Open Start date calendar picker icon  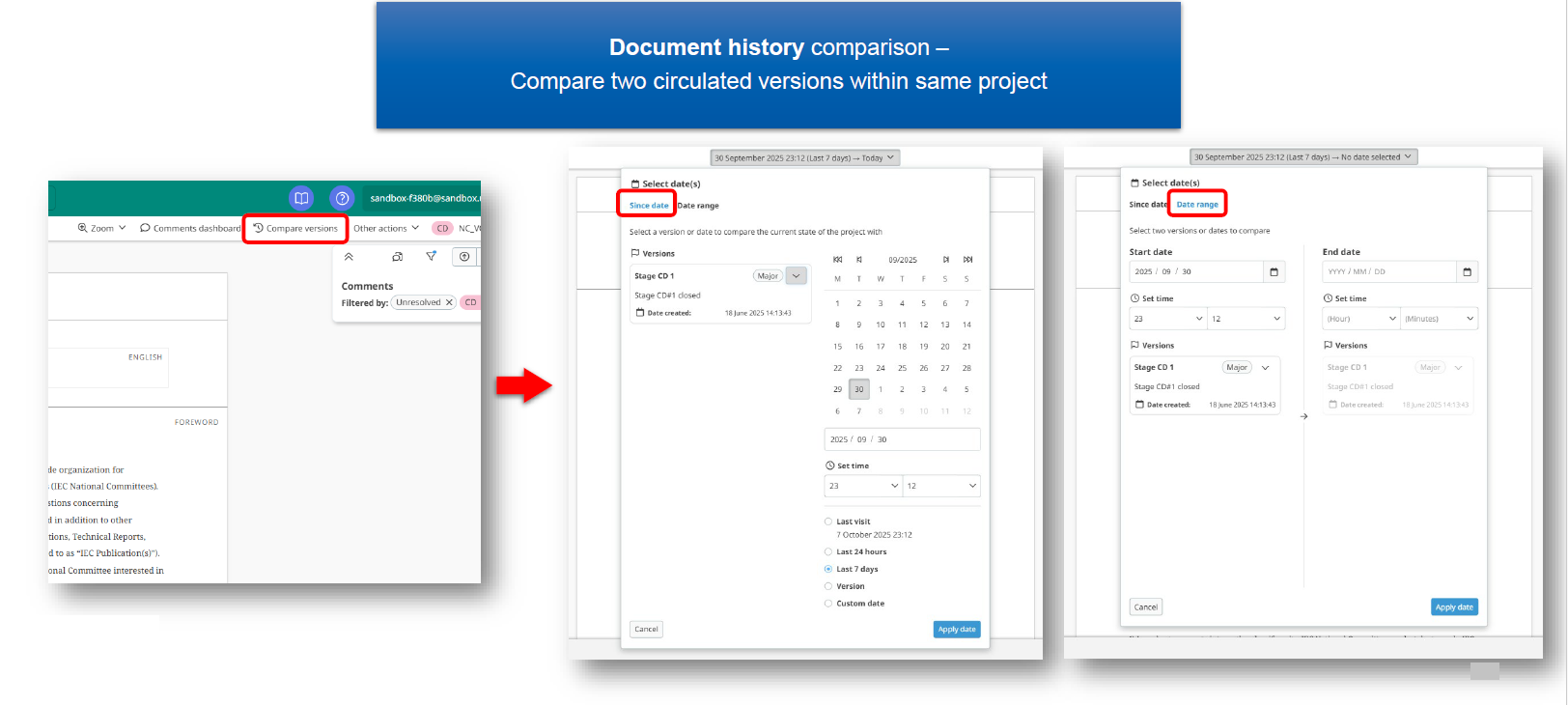(1274, 272)
